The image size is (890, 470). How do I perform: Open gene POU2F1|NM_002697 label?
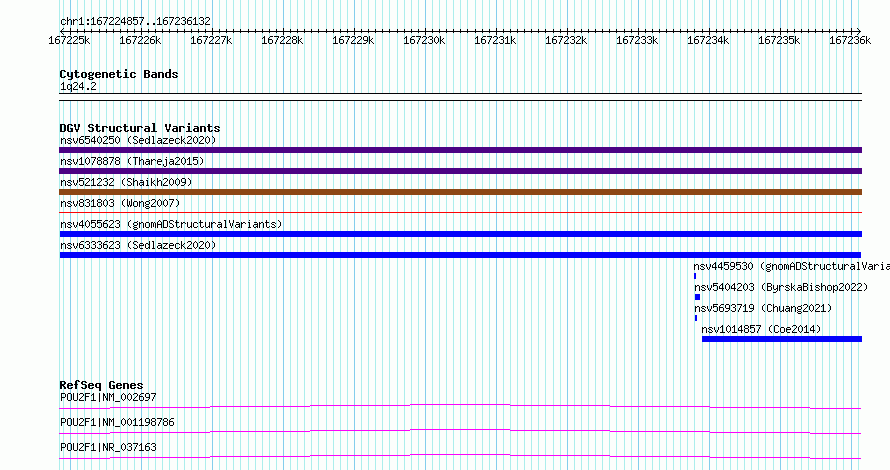point(108,397)
